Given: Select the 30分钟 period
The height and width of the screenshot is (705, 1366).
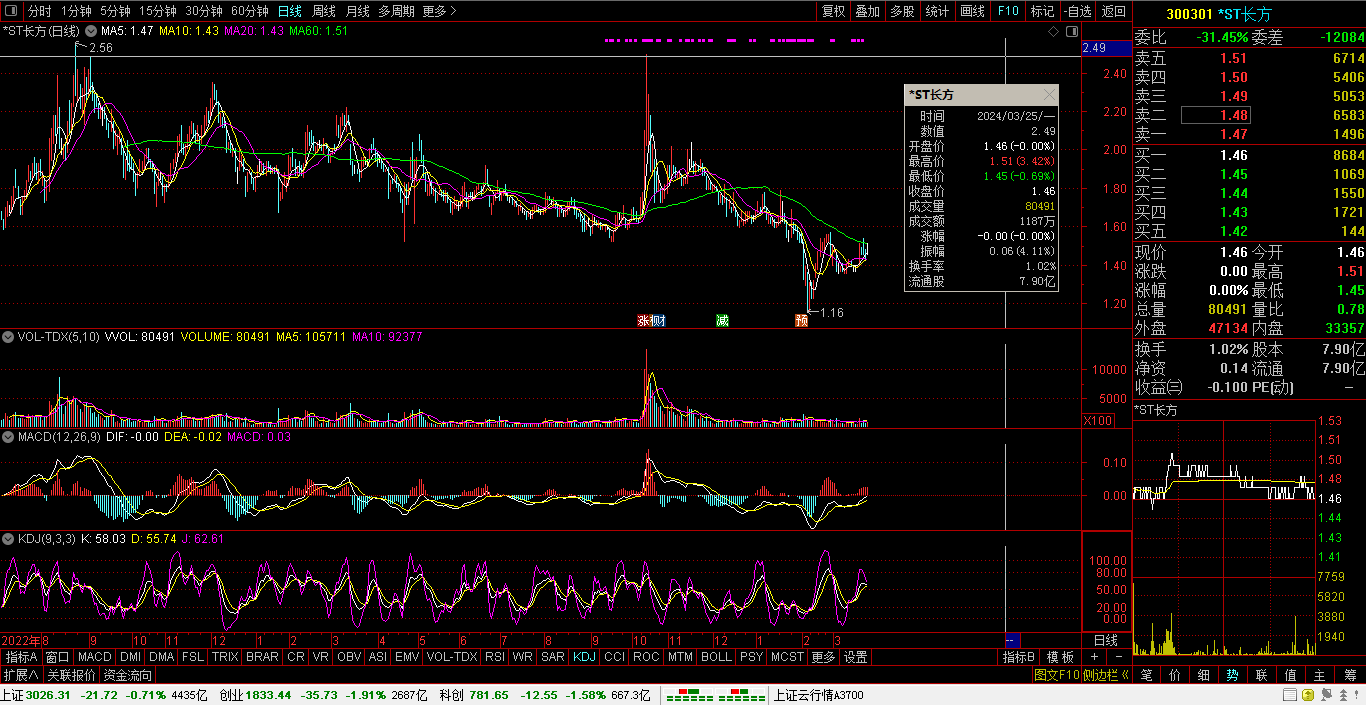Looking at the screenshot, I should 204,11.
